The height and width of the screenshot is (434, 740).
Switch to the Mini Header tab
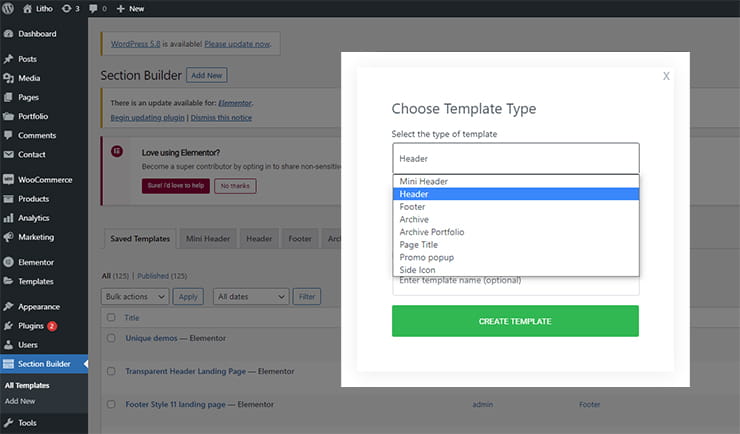point(208,239)
